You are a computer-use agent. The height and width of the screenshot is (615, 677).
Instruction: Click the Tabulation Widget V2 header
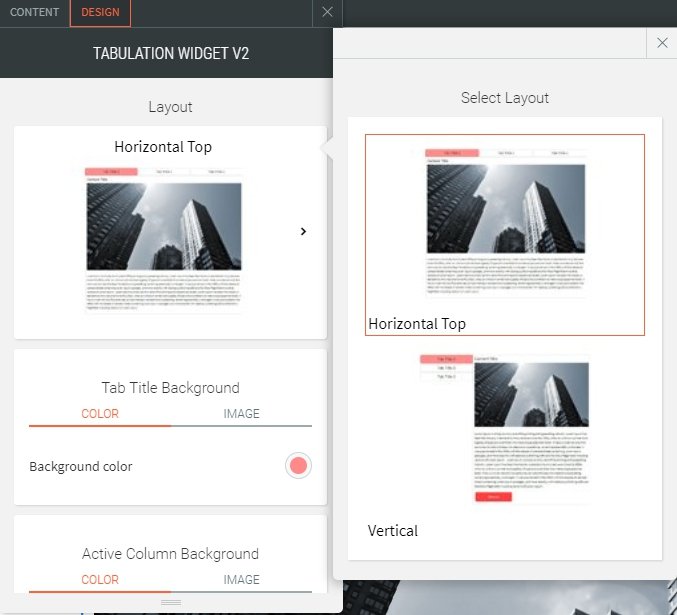(x=171, y=53)
